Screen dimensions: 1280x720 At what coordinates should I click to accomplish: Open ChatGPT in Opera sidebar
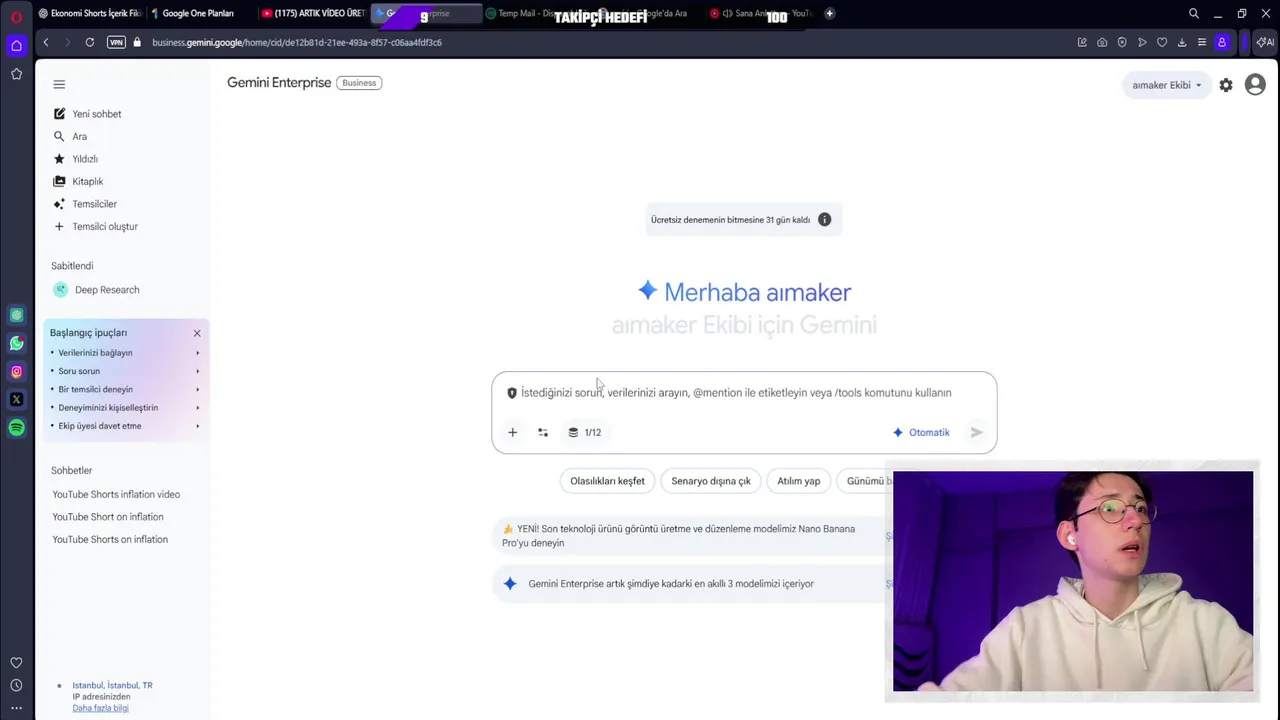(16, 315)
